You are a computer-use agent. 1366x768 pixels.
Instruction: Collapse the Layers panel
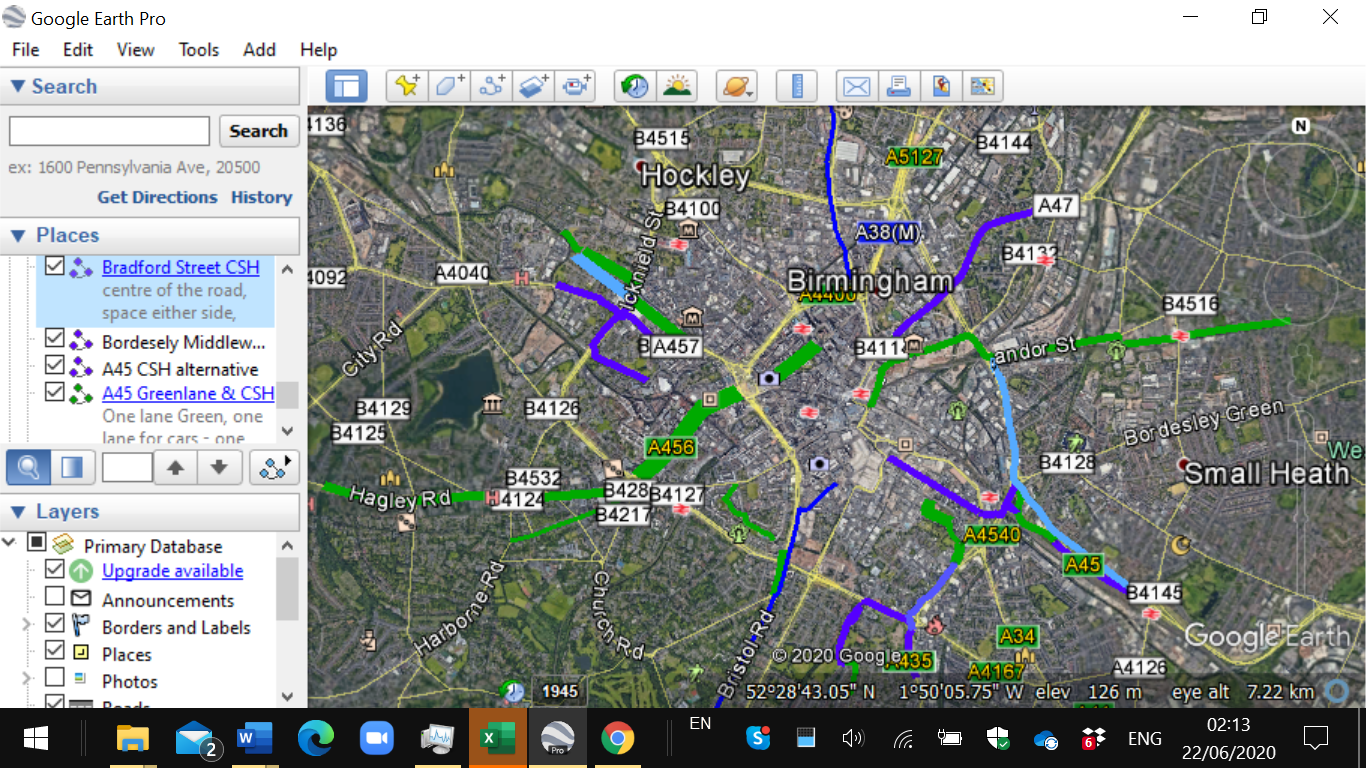(x=18, y=512)
